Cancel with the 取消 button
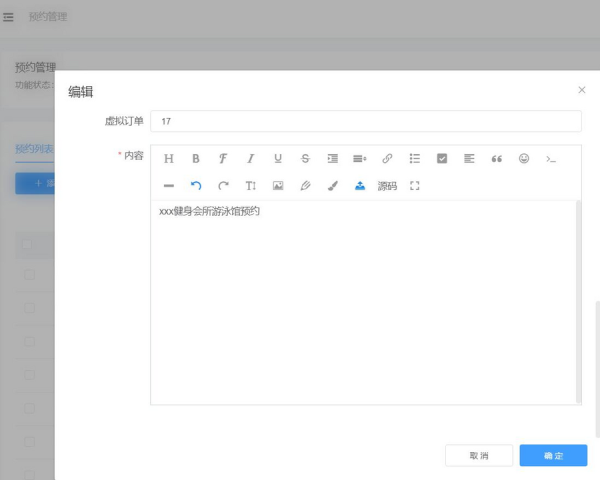Image resolution: width=600 pixels, height=480 pixels. [x=479, y=456]
